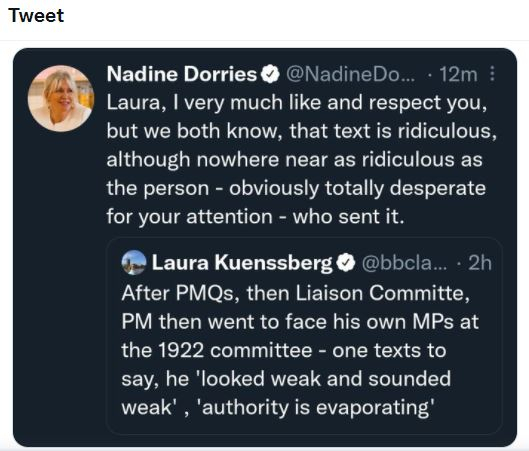Click the line 'for your attention - who sent it.'

pos(255,216)
